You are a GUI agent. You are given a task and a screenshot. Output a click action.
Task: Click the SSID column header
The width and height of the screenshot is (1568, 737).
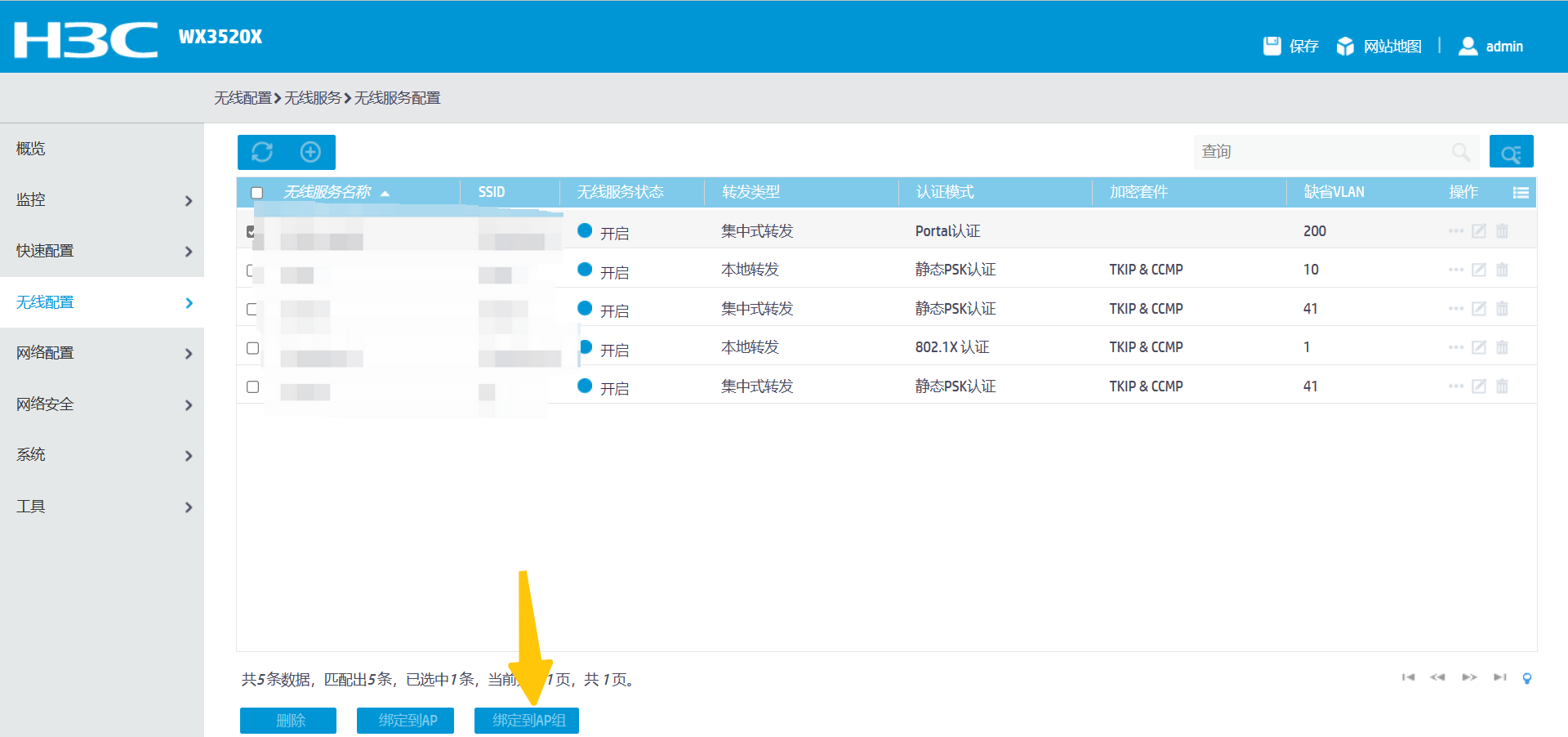pyautogui.click(x=492, y=192)
